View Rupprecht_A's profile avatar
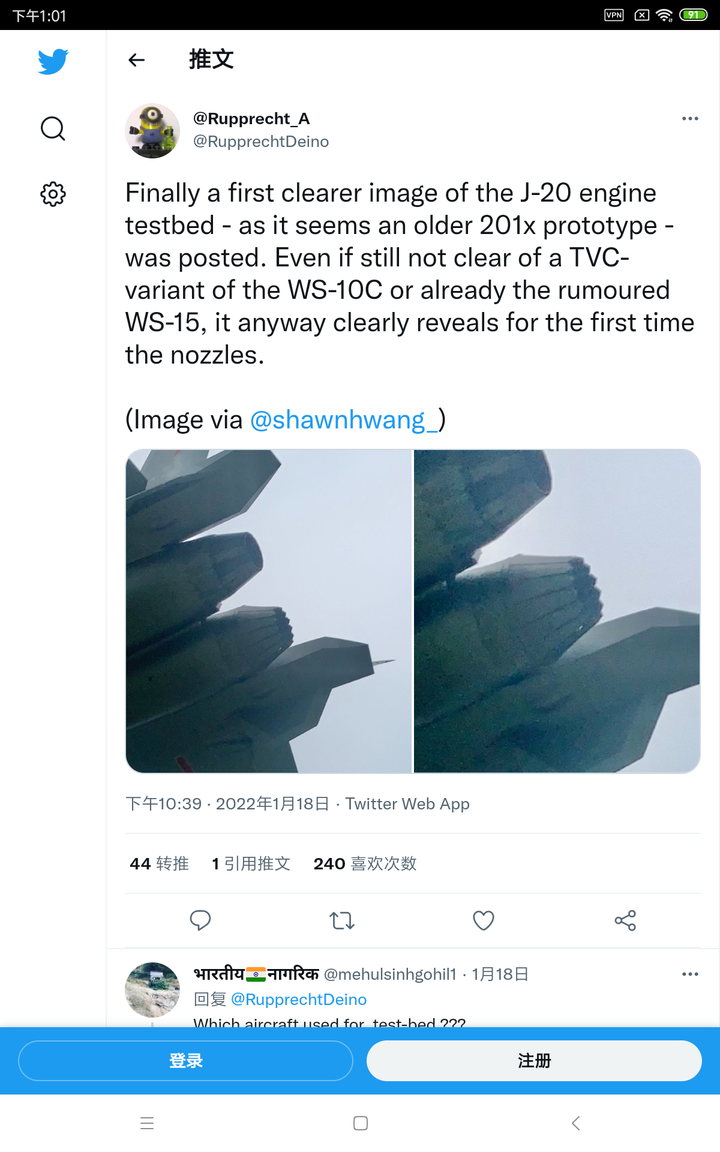The height and width of the screenshot is (1152, 720). 152,130
